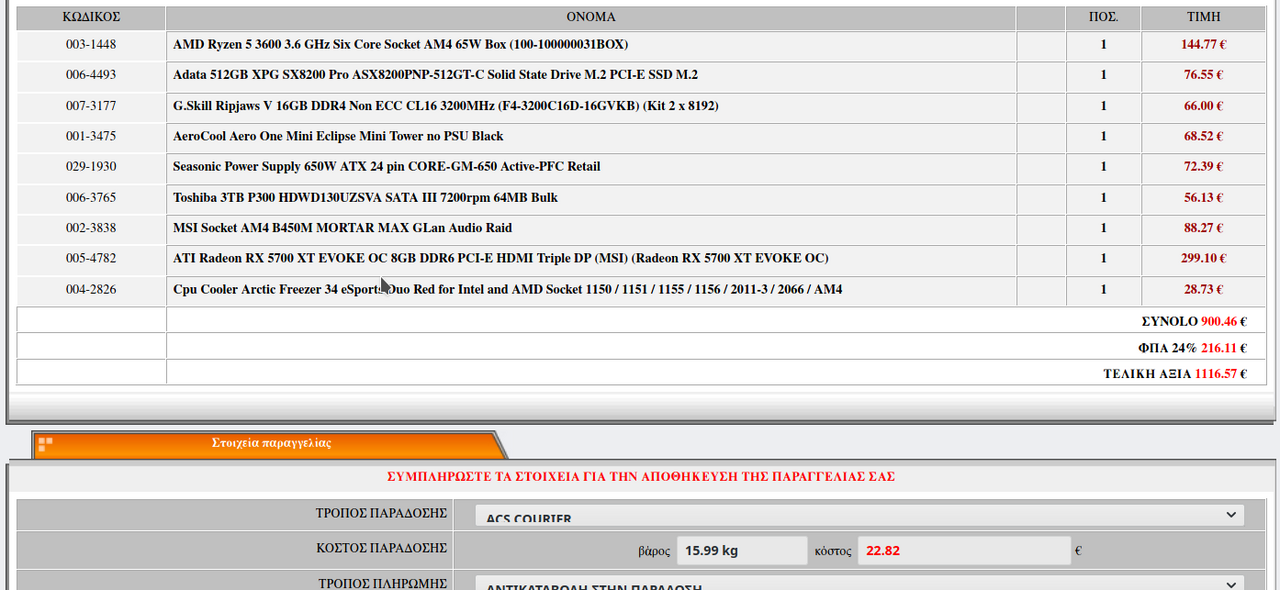Click the ΟΝΟΜΑ column header
This screenshot has height=590, width=1280.
coord(591,17)
